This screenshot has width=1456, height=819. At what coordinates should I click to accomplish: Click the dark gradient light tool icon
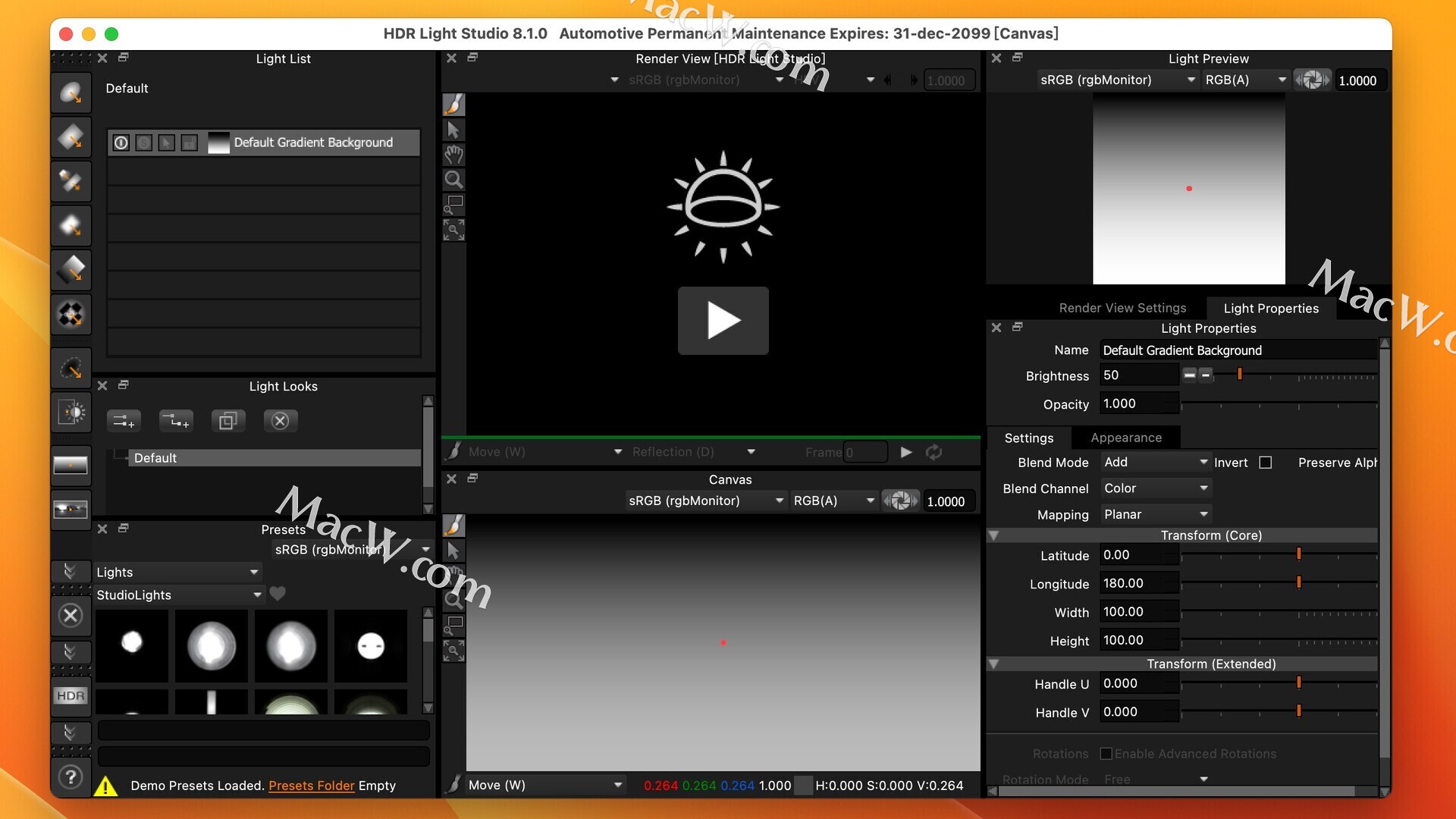(71, 270)
